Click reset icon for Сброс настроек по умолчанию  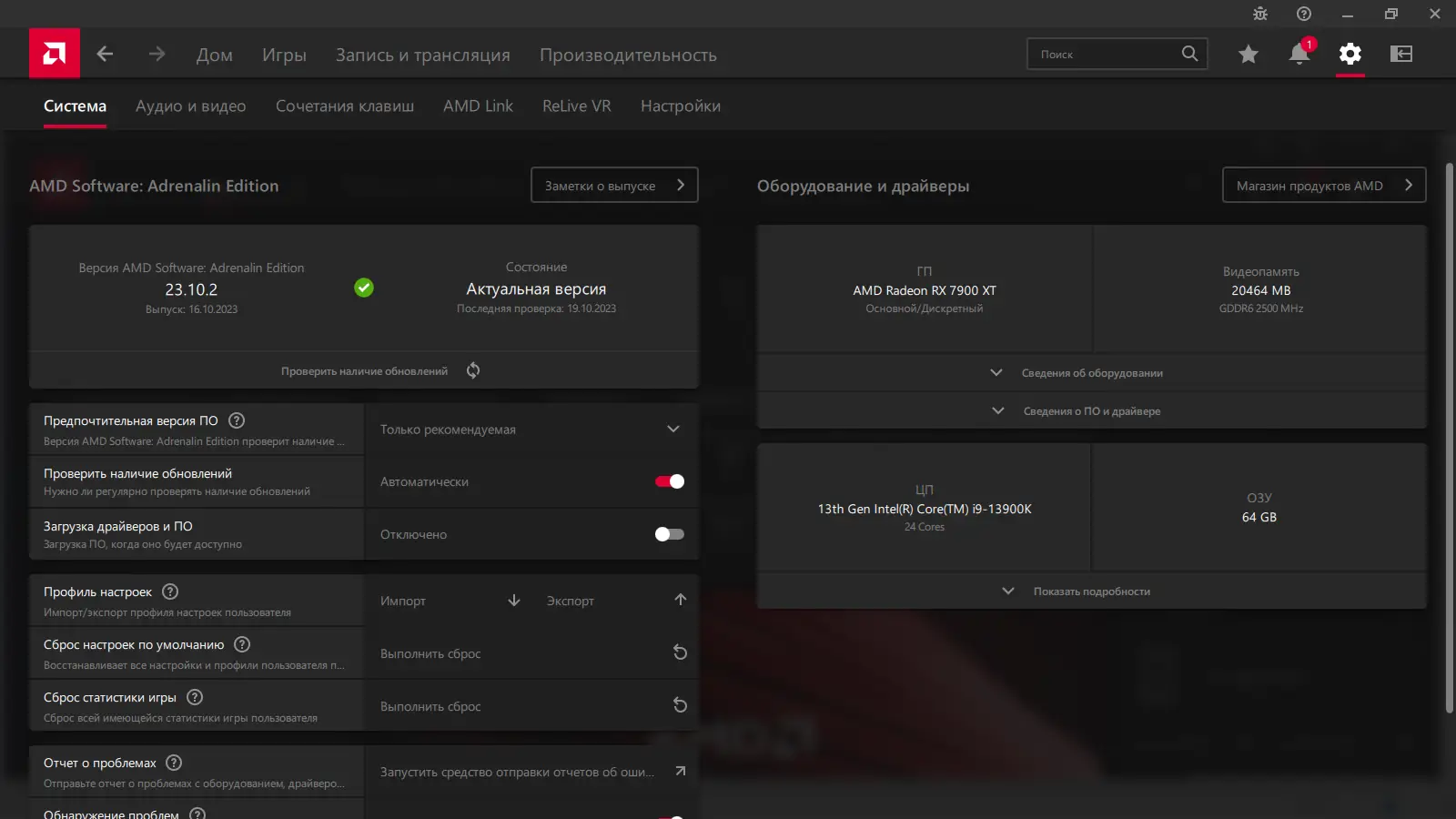pos(680,652)
